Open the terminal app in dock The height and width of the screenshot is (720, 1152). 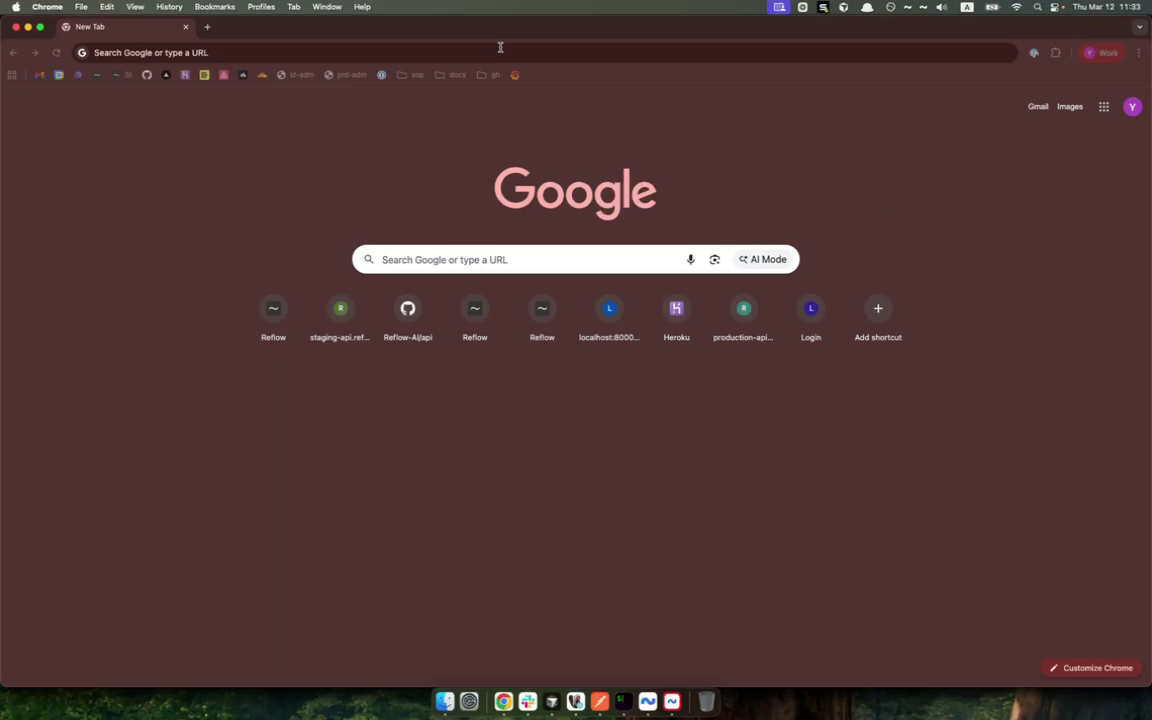point(624,702)
